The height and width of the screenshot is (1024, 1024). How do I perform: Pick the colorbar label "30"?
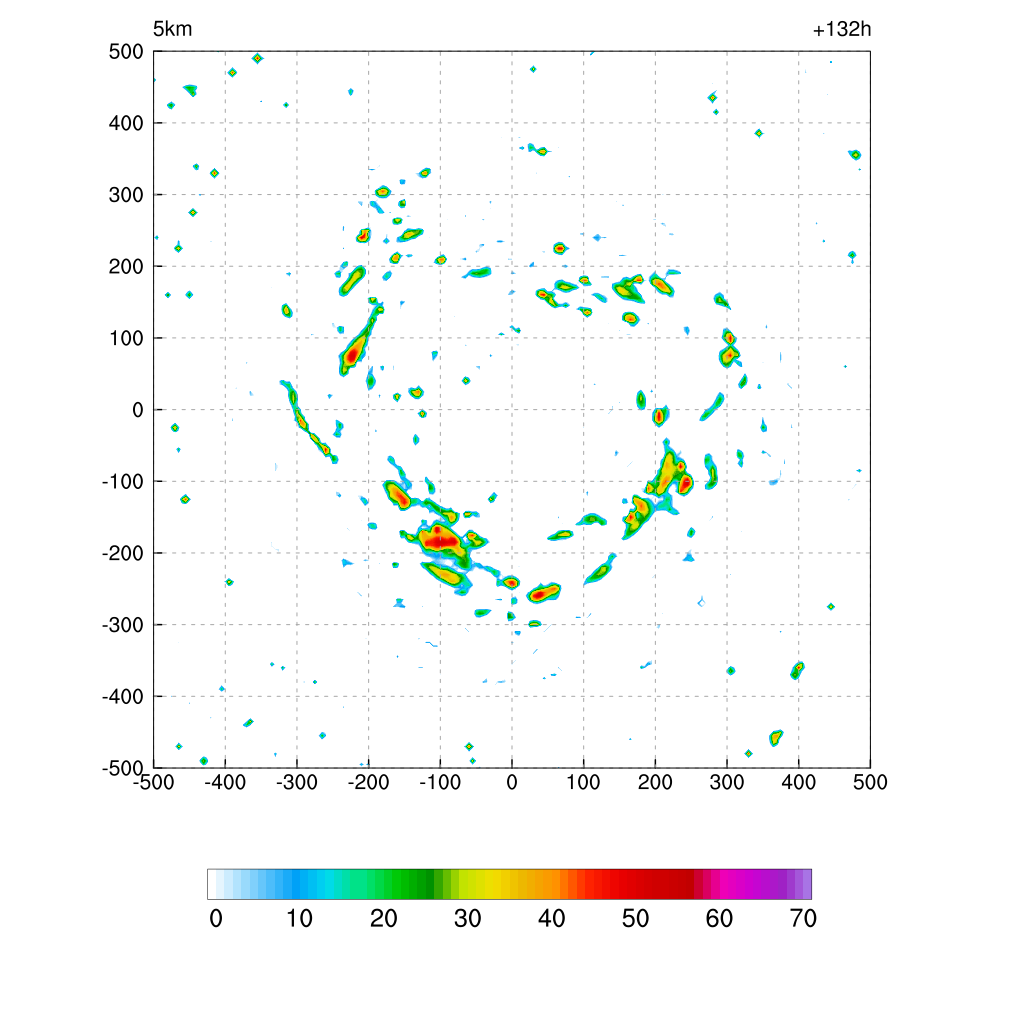click(468, 919)
